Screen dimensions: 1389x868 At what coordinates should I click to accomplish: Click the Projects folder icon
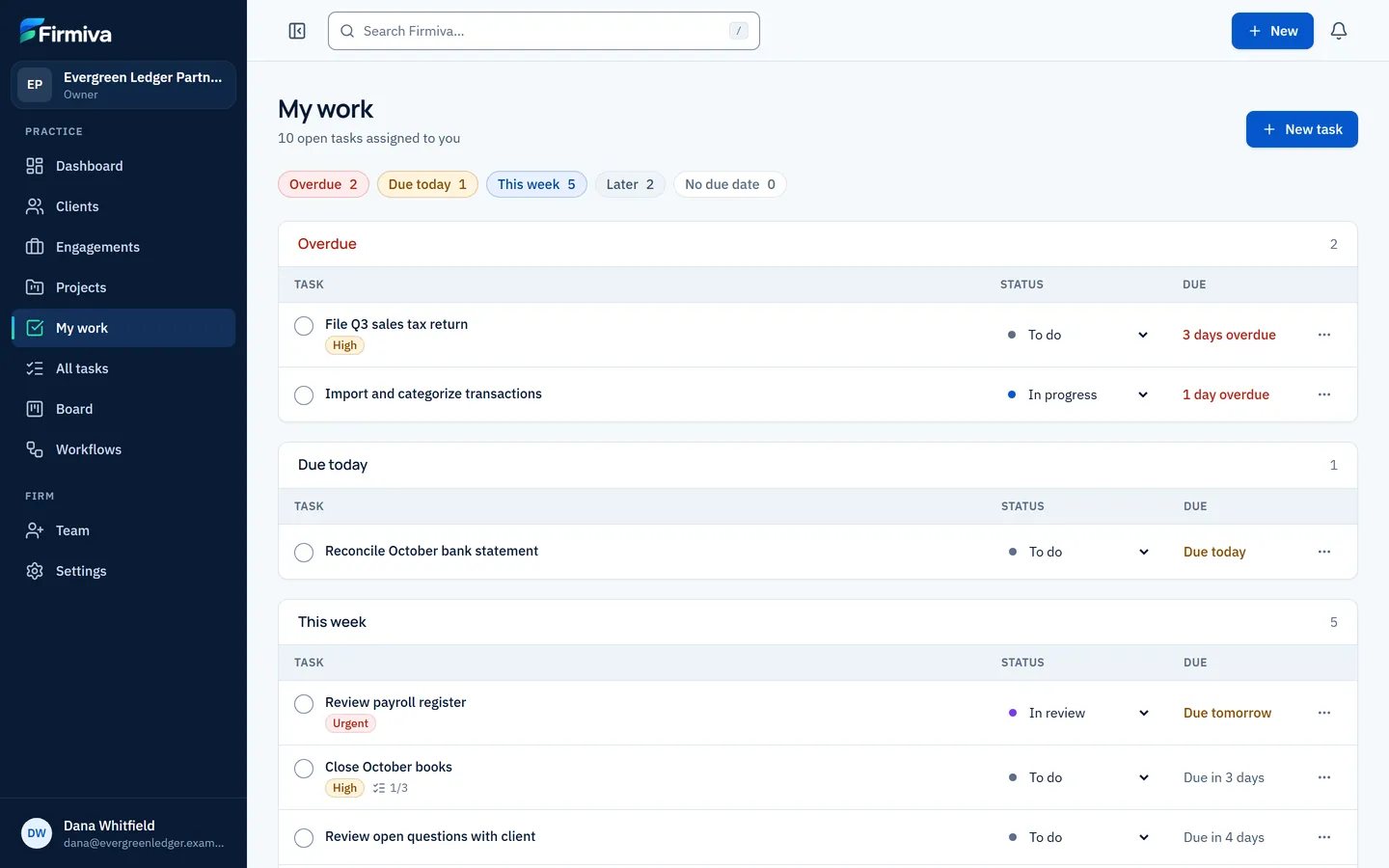coord(35,287)
